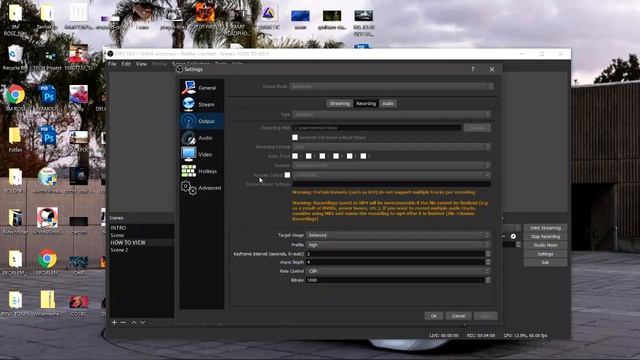Screen dimensions: 640x360
Task: Open the Target Usage dropdown
Action: [x=398, y=235]
